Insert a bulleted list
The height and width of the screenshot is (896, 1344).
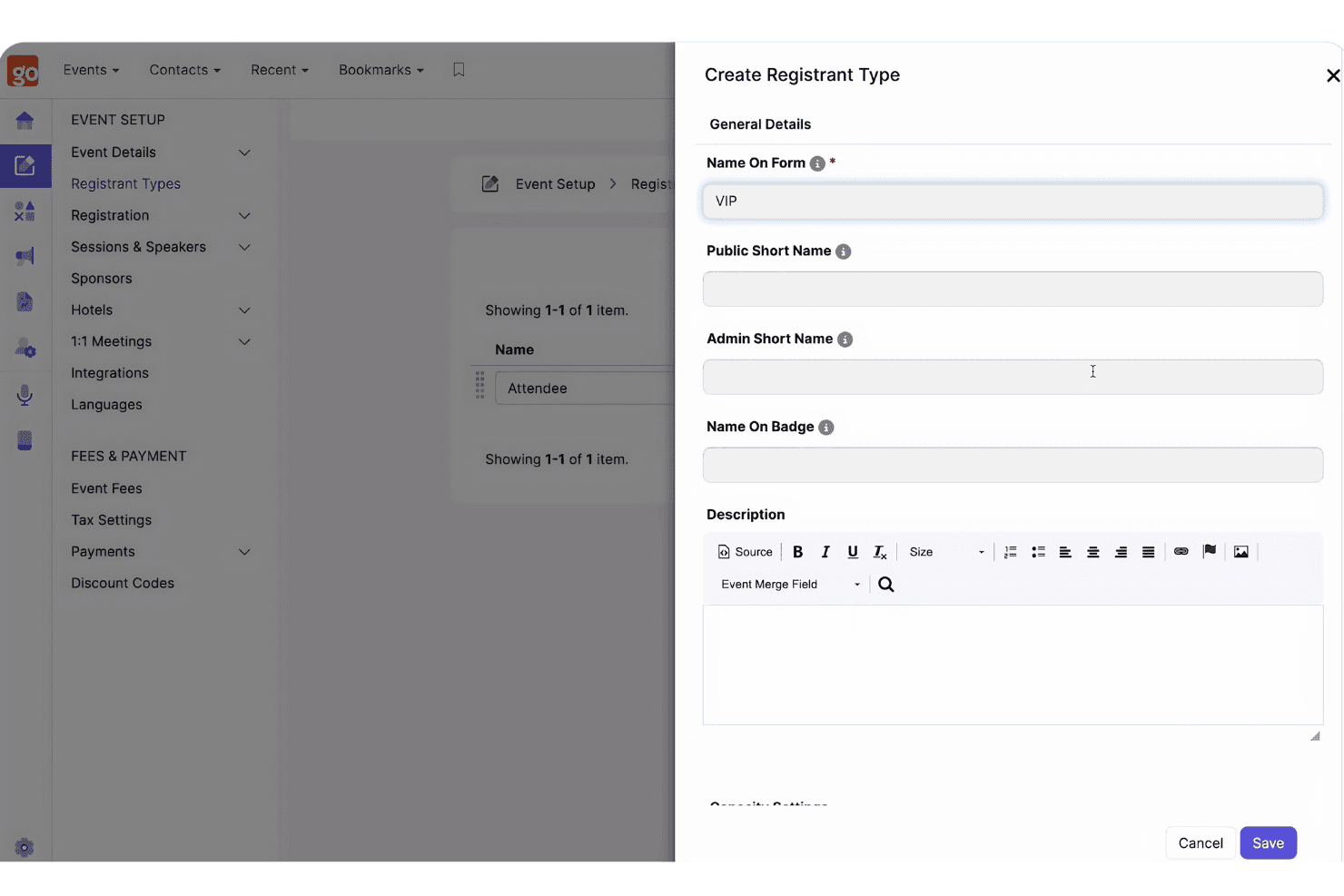(x=1038, y=552)
